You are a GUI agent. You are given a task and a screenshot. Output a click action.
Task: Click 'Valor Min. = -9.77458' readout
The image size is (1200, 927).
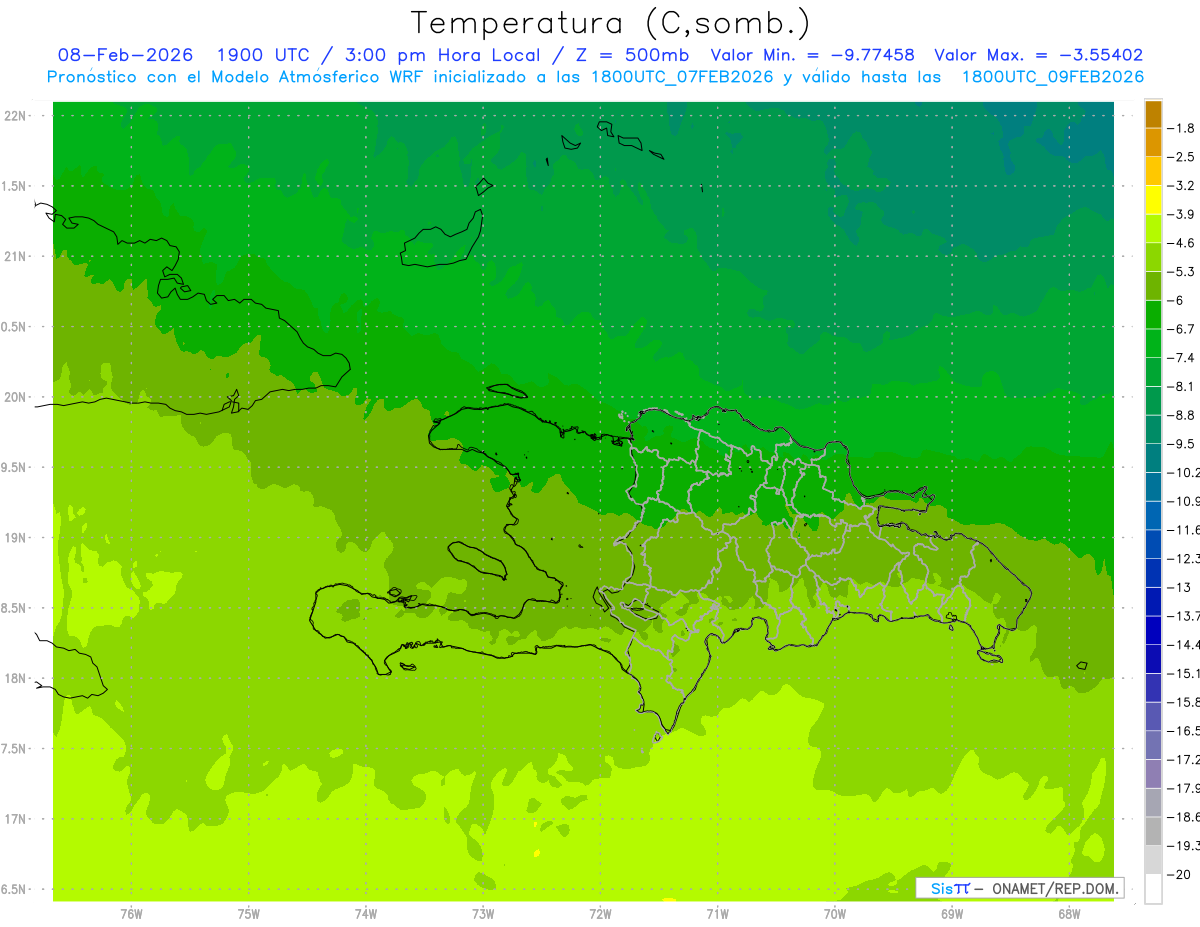point(812,55)
